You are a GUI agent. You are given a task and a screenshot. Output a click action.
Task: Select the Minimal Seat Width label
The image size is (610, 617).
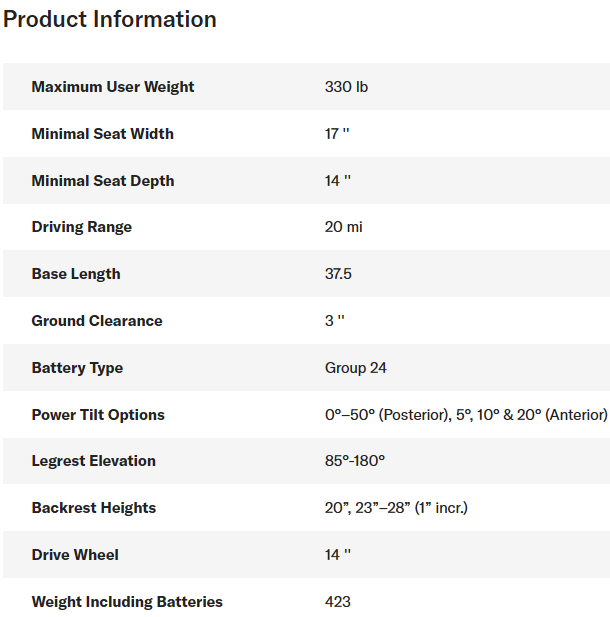pos(102,134)
